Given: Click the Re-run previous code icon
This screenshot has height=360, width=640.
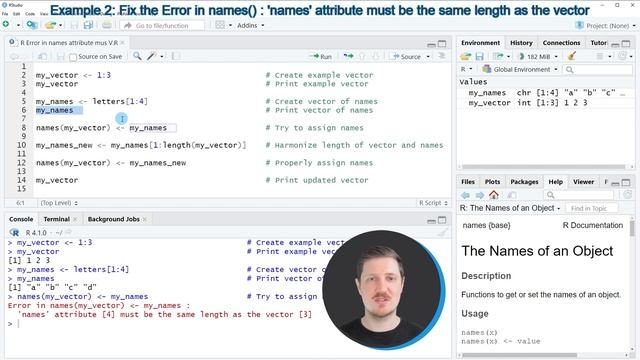Looking at the screenshot, I should (x=348, y=56).
